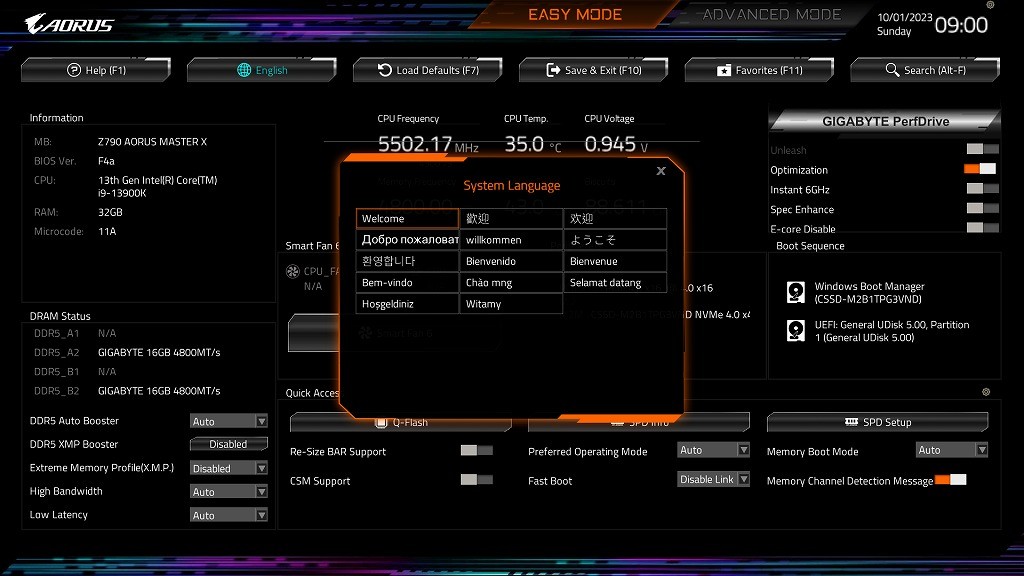Select Hoşgeldiniz Turkish language

[407, 304]
